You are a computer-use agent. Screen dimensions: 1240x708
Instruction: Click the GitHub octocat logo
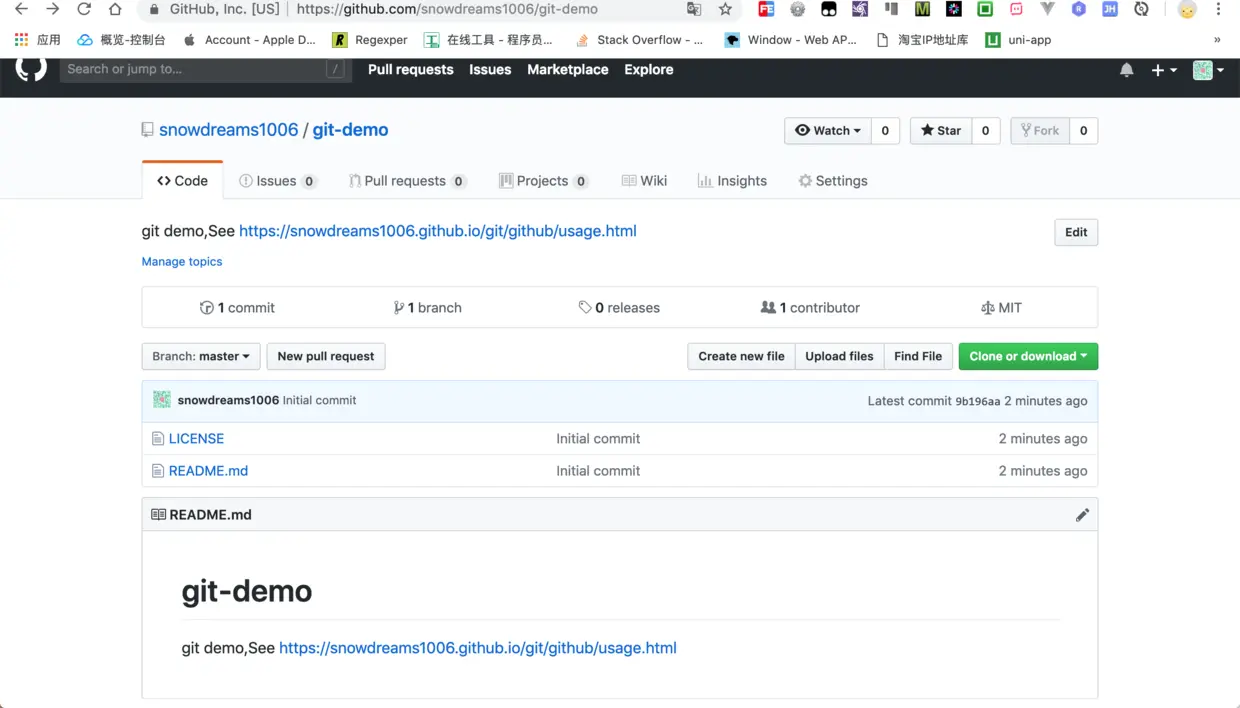coord(29,69)
